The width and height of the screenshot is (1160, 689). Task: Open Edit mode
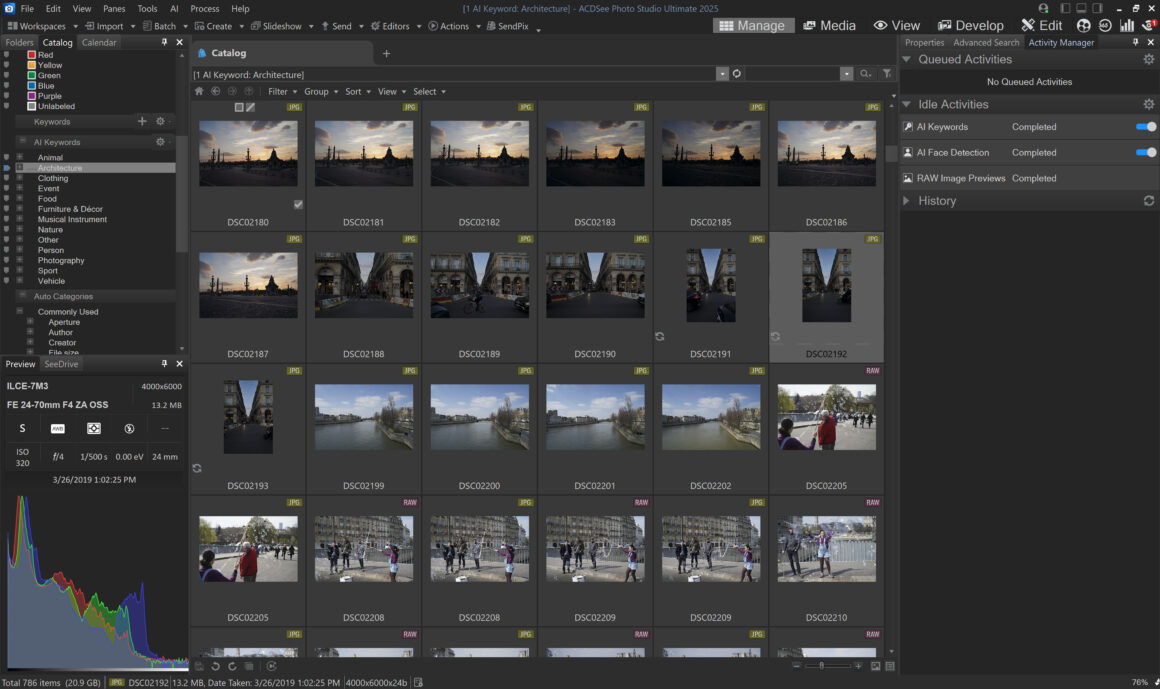click(1042, 25)
